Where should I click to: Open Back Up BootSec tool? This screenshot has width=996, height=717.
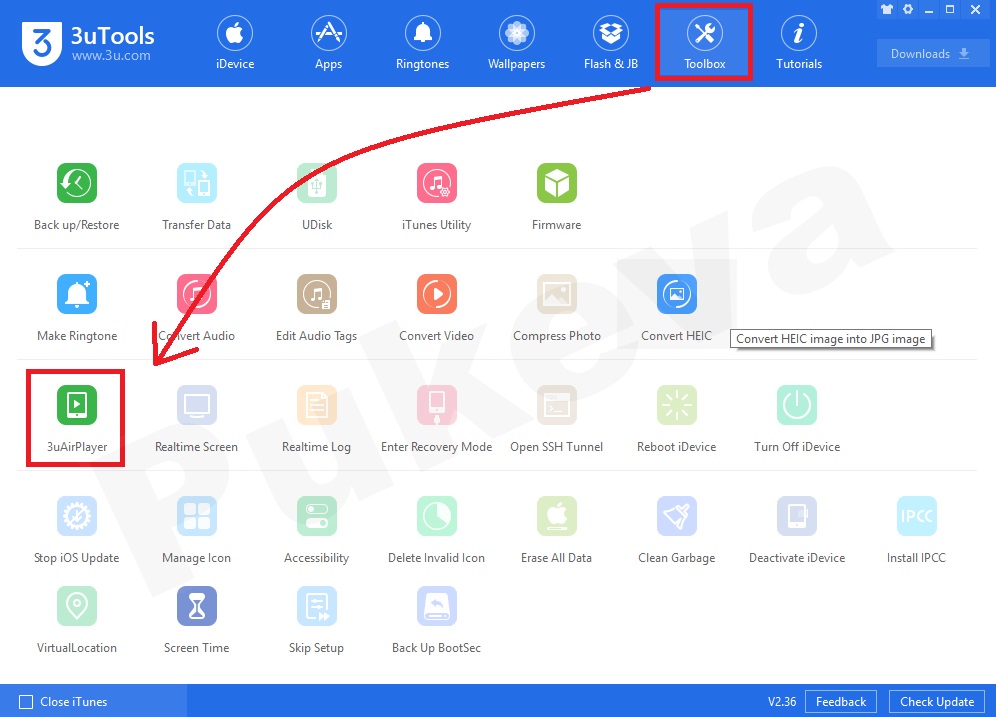coord(436,620)
